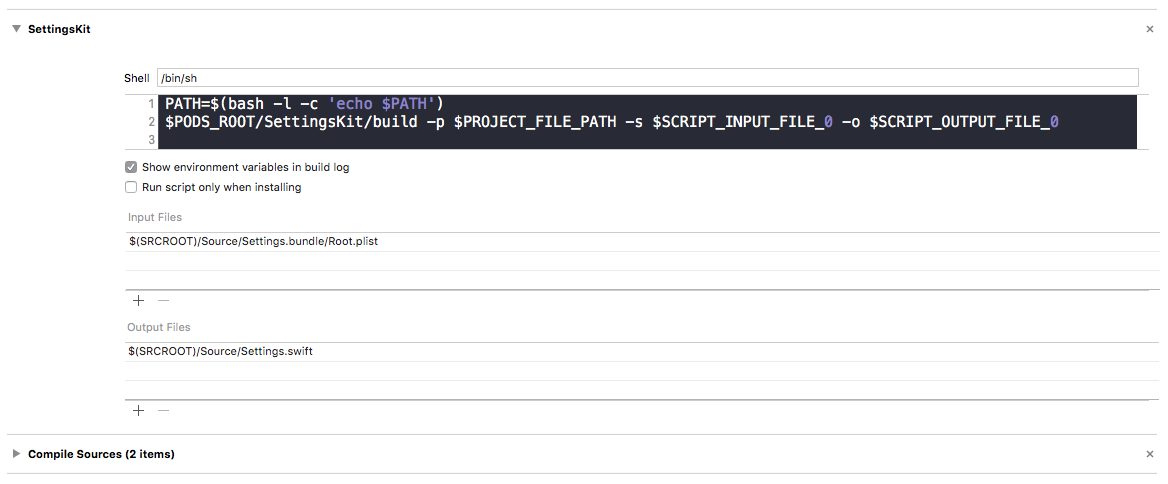Screen dimensions: 1168x484
Task: Enable Run script only when installing
Action: coord(131,188)
